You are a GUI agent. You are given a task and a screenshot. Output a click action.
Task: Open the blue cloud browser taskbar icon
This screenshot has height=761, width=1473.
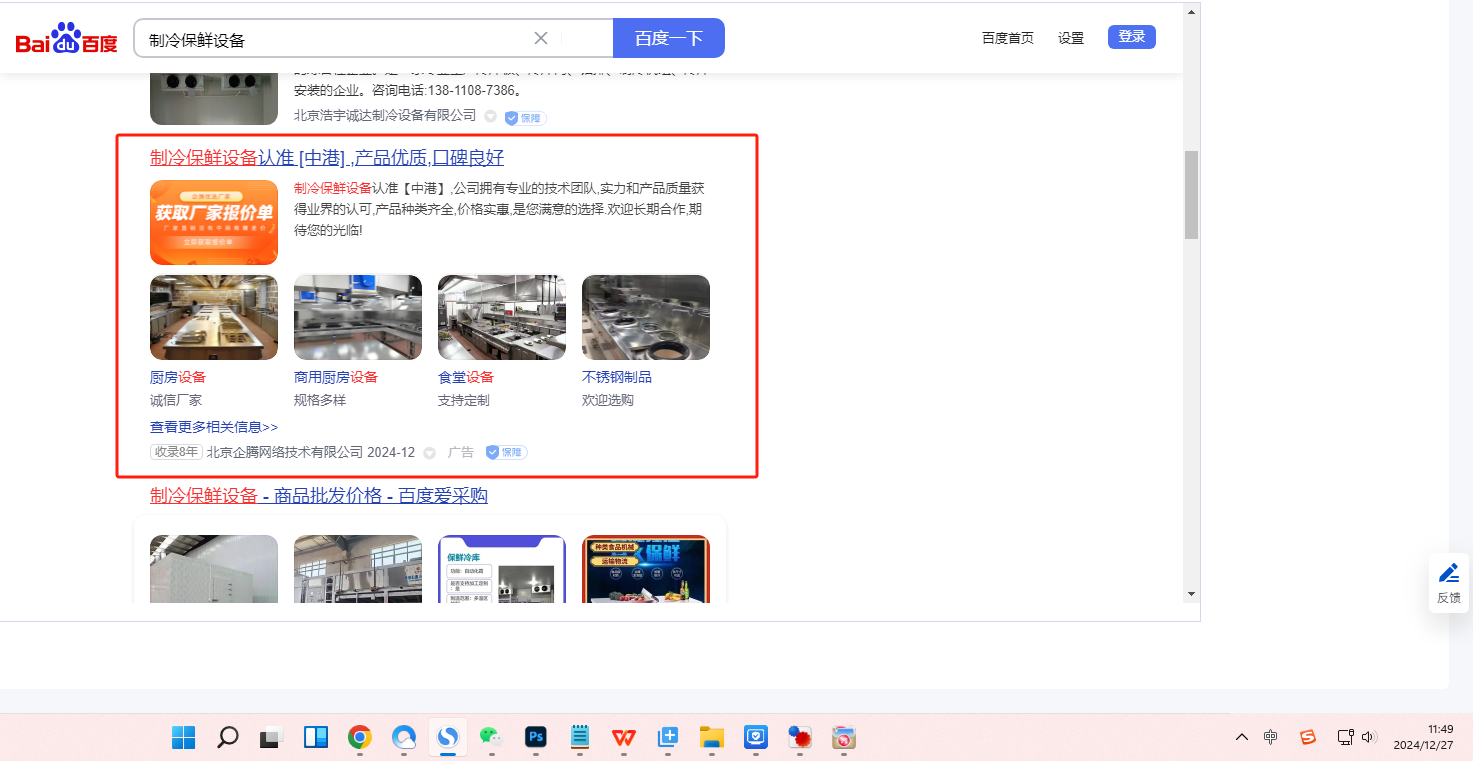click(404, 738)
